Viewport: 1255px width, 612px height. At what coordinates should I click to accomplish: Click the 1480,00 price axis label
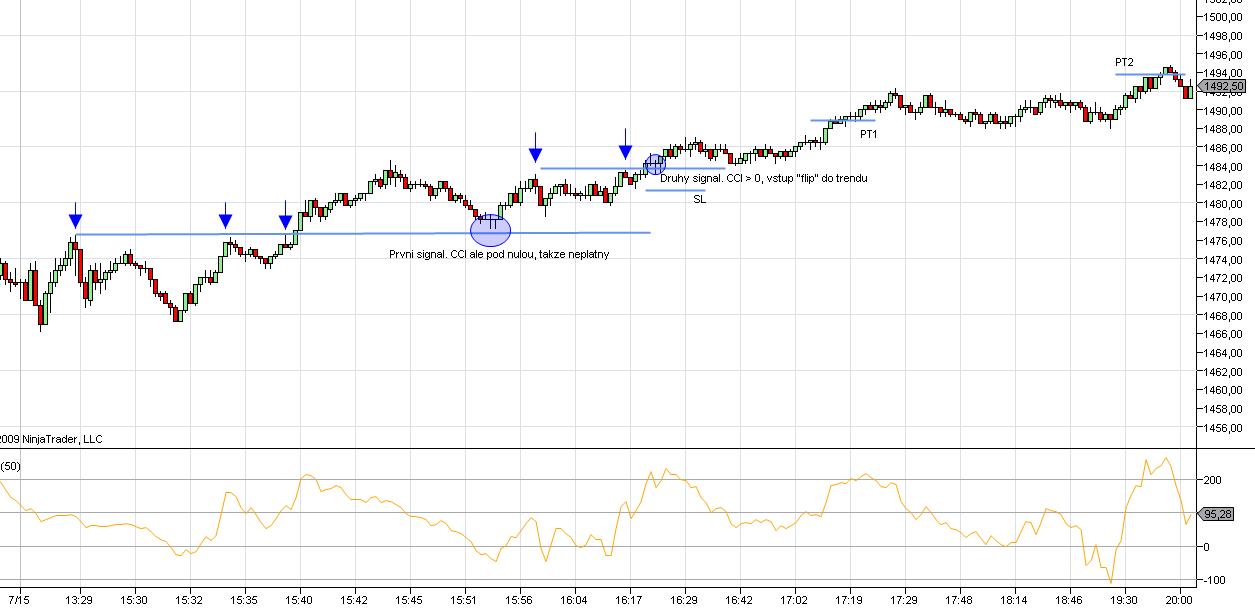1224,204
